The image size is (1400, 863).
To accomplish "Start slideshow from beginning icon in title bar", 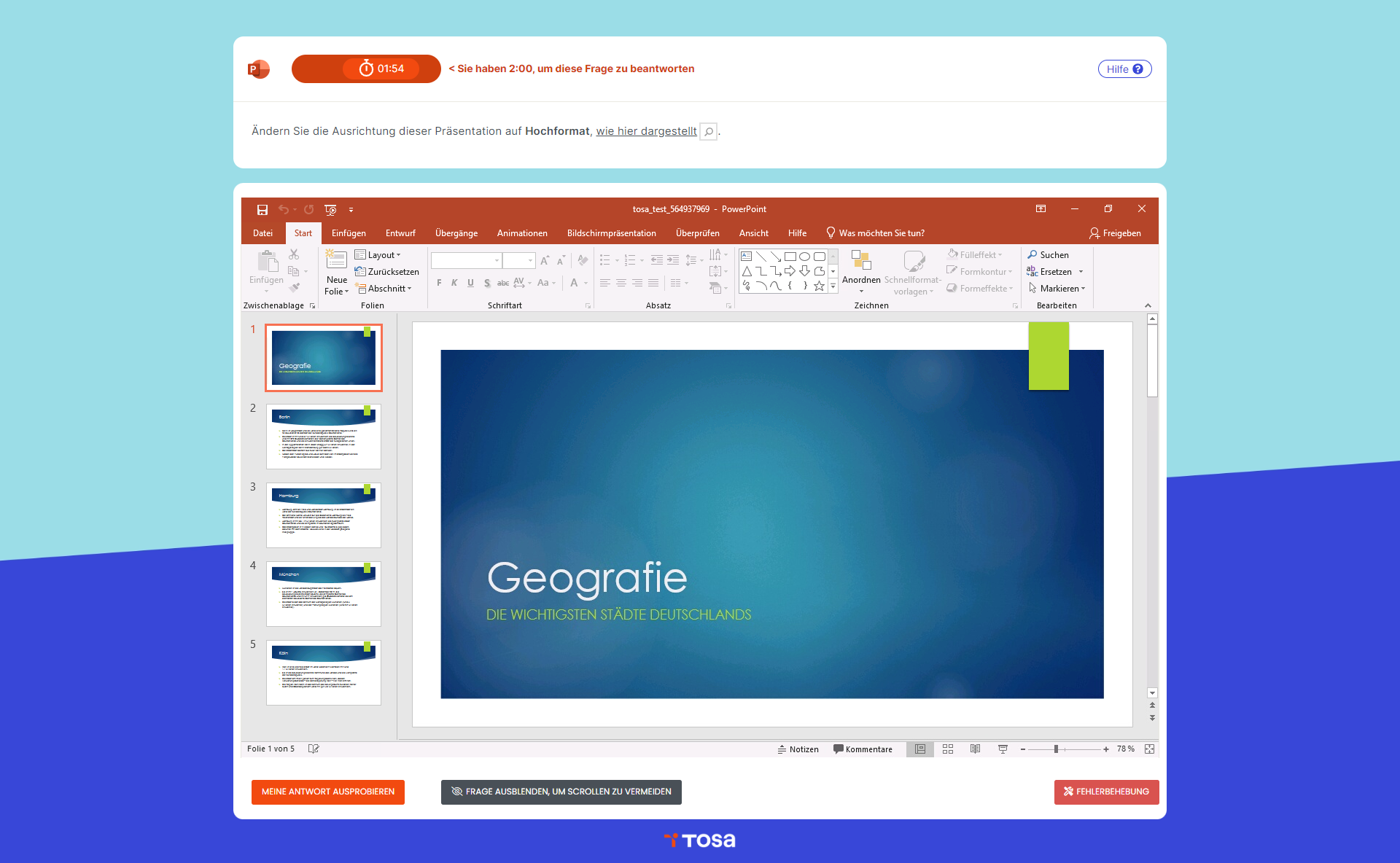I will tap(330, 209).
